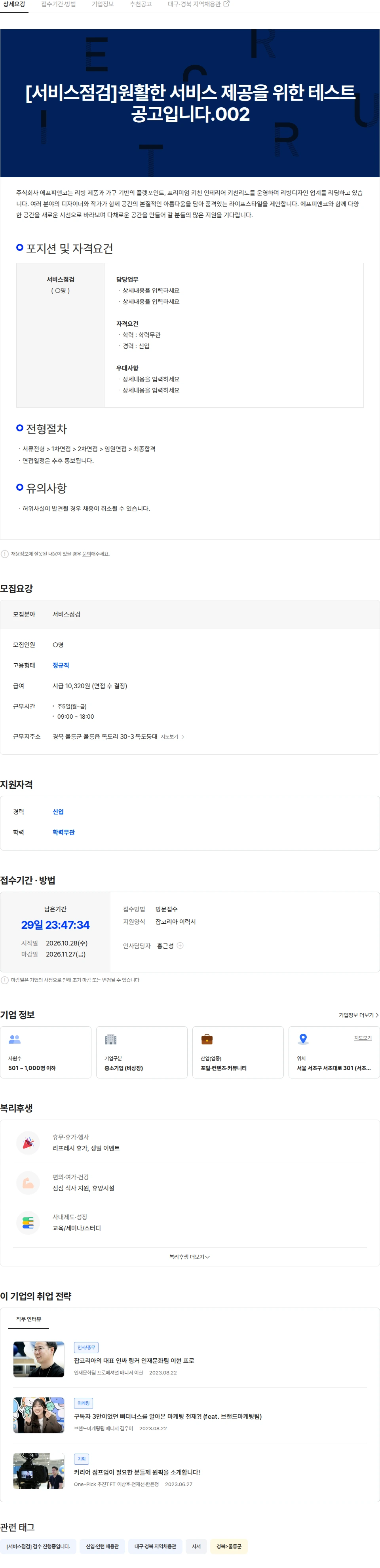Click the 인사/총무 category badge
The image size is (380, 1568).
coord(86,1348)
